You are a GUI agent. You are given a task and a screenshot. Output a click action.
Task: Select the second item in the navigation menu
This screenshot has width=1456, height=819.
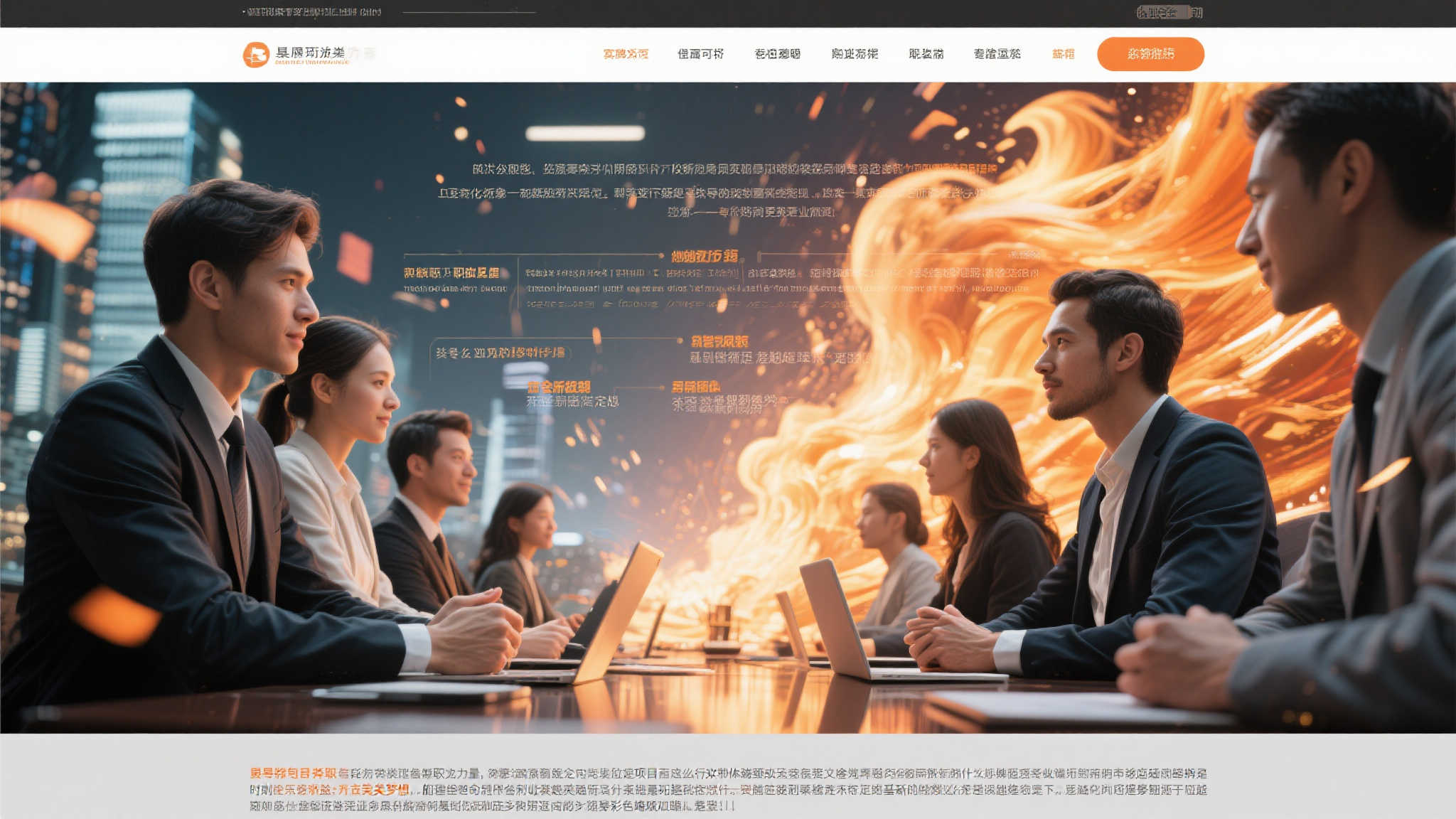[x=700, y=54]
